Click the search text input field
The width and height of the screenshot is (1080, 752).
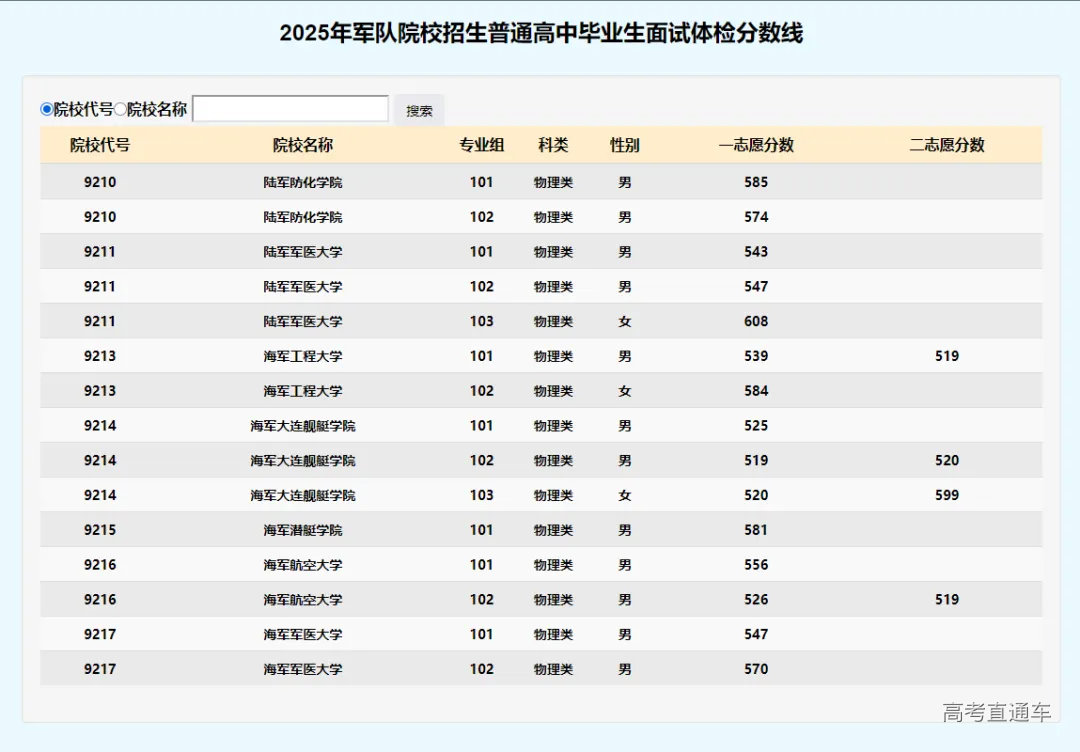290,109
